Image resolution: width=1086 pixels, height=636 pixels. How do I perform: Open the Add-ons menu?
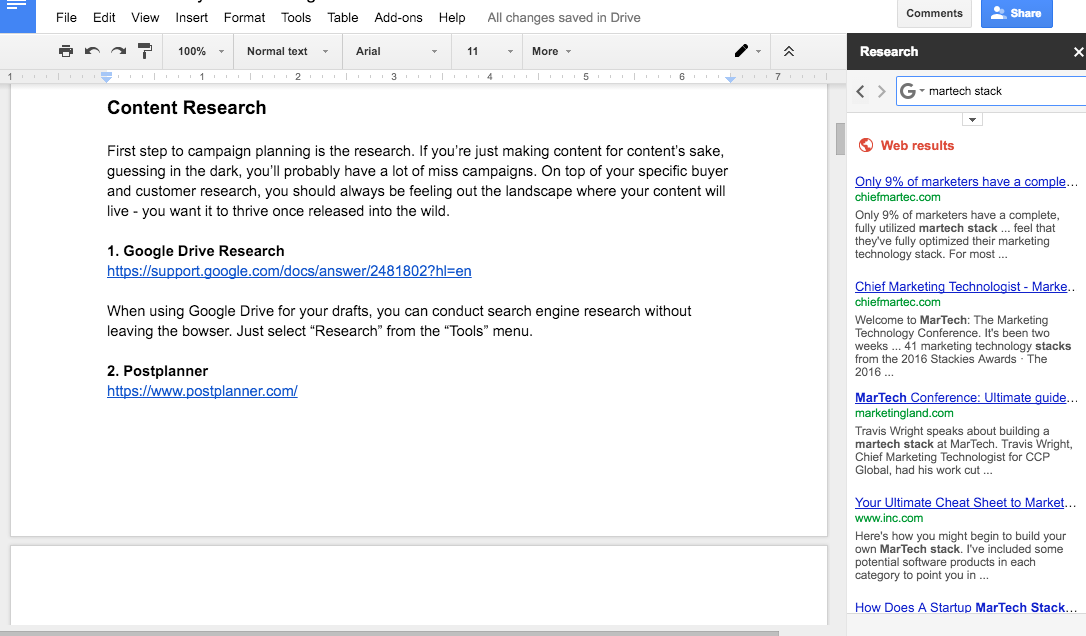click(398, 17)
